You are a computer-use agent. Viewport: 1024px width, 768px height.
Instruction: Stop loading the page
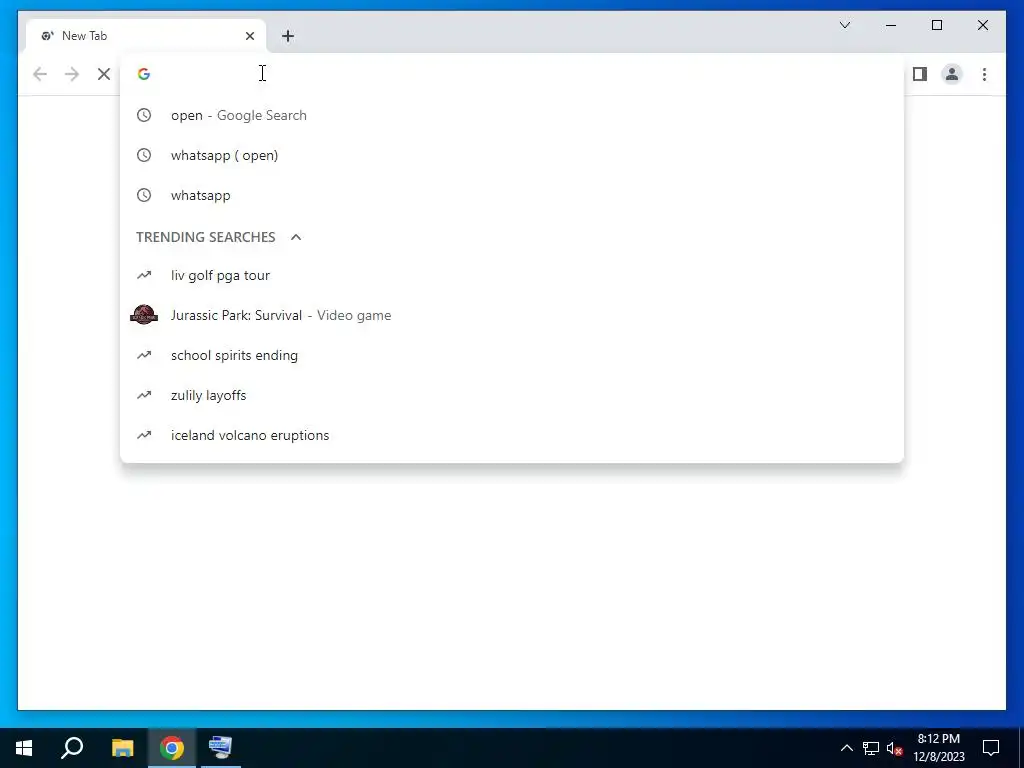pyautogui.click(x=104, y=74)
